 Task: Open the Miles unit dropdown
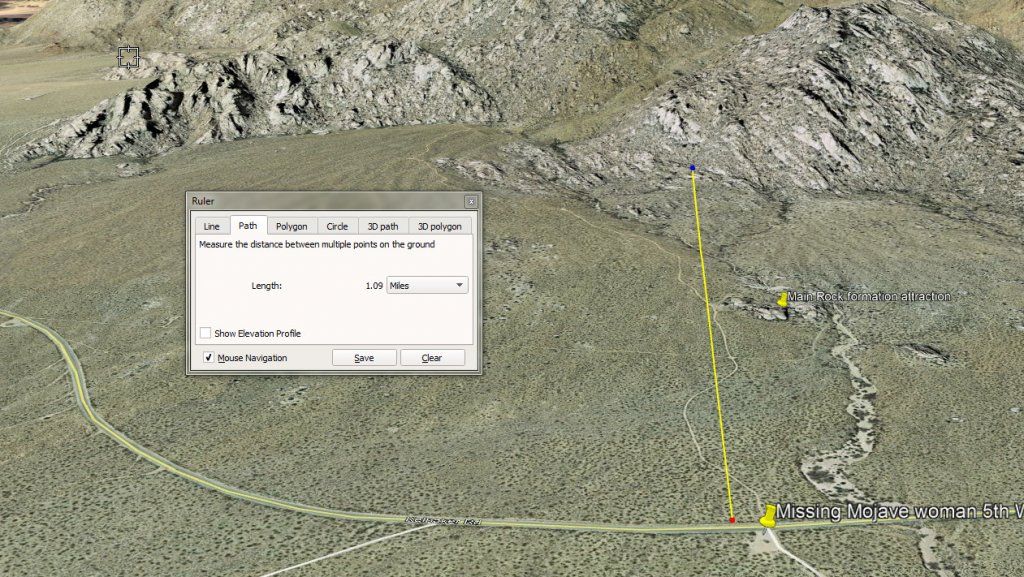click(x=427, y=286)
